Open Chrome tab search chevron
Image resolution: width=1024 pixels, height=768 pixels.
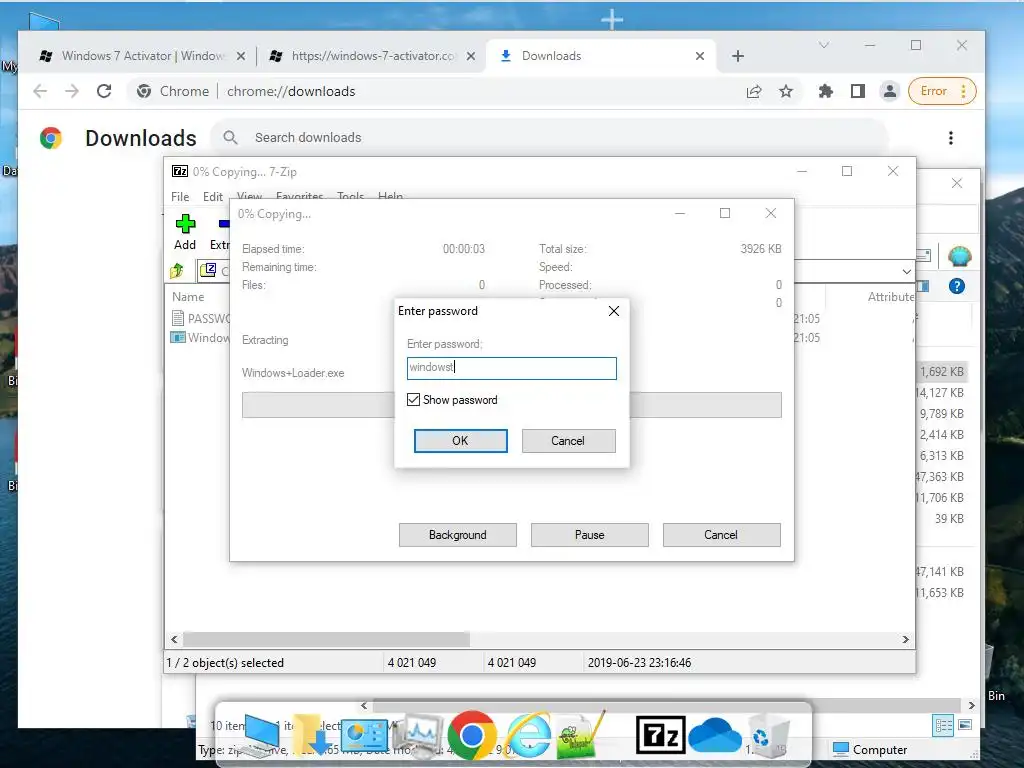tap(824, 45)
